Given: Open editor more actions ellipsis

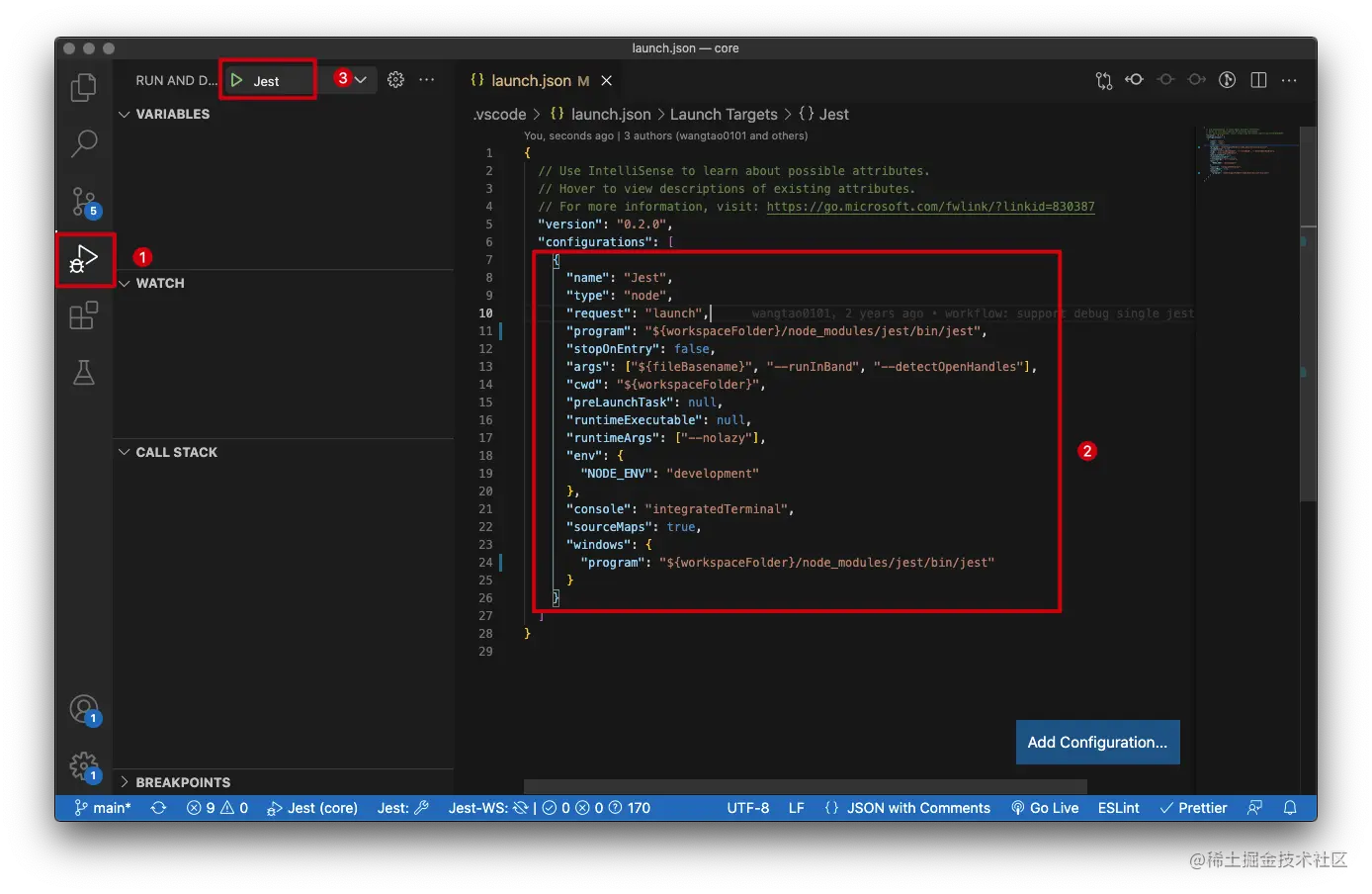Looking at the screenshot, I should point(1289,80).
